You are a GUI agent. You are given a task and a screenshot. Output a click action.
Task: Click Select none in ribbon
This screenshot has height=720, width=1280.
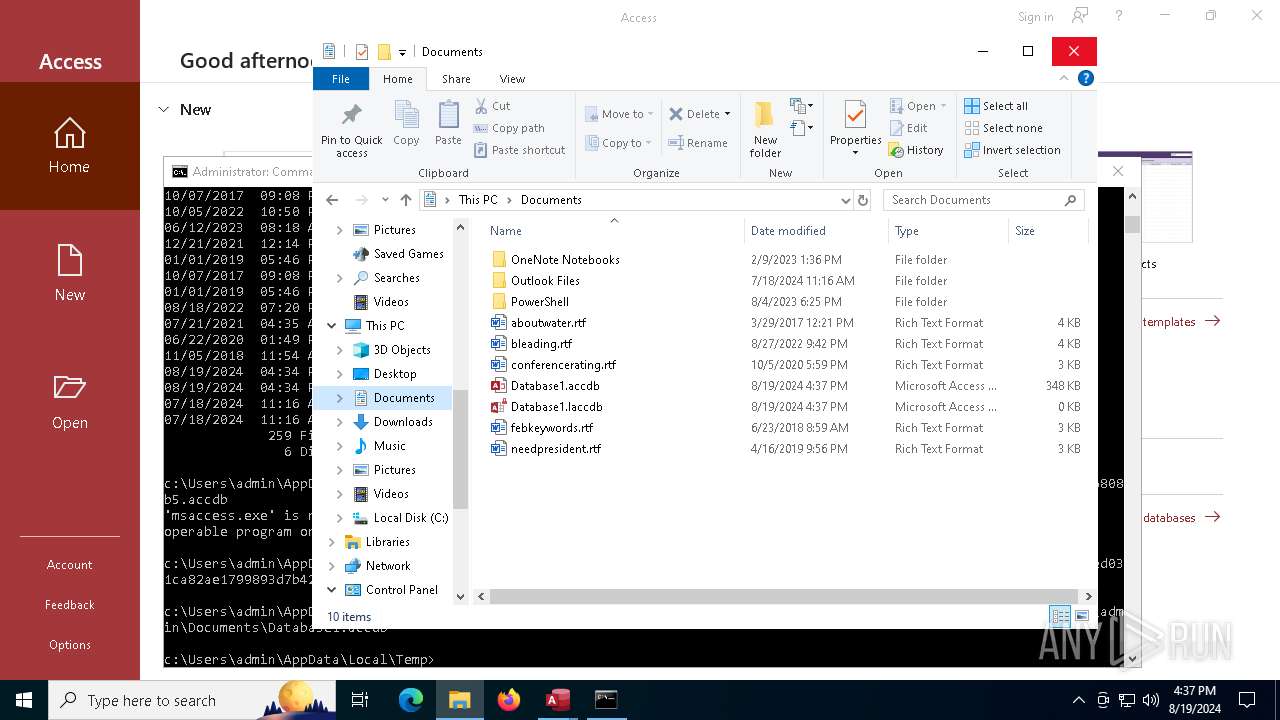pyautogui.click(x=1003, y=128)
